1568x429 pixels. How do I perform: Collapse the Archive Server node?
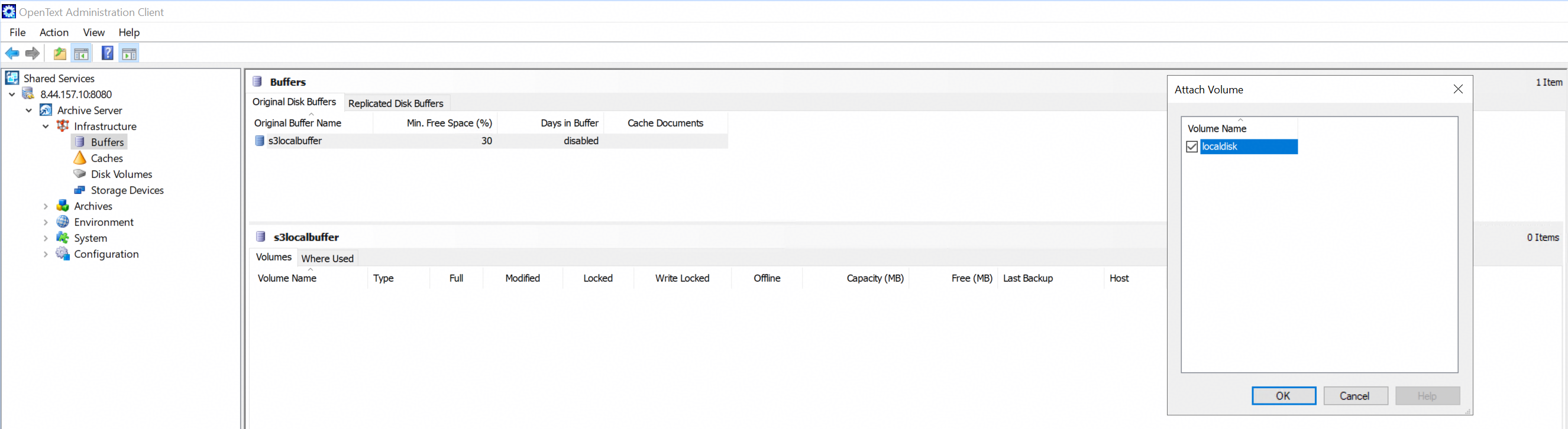(x=28, y=110)
